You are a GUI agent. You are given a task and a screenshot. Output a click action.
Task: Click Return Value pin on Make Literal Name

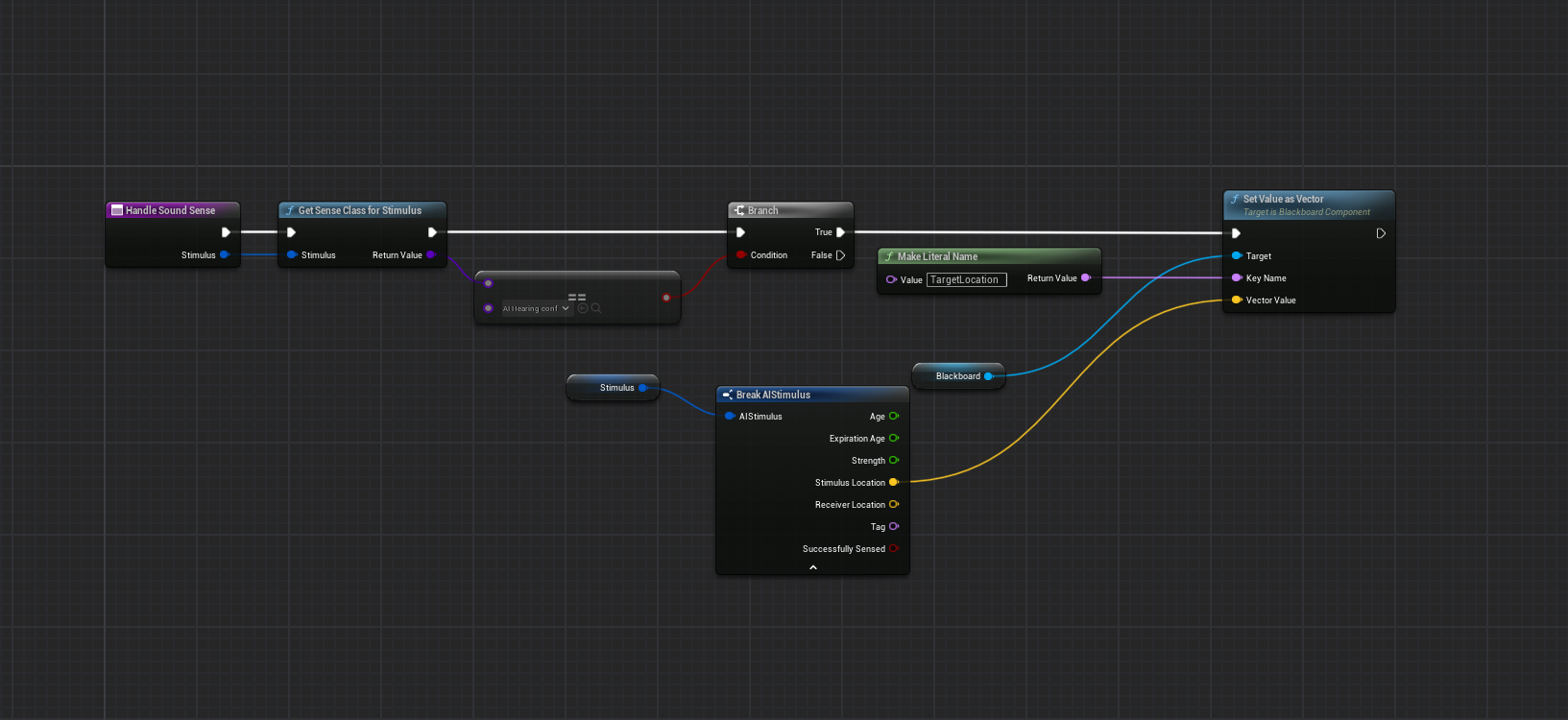pos(1086,278)
